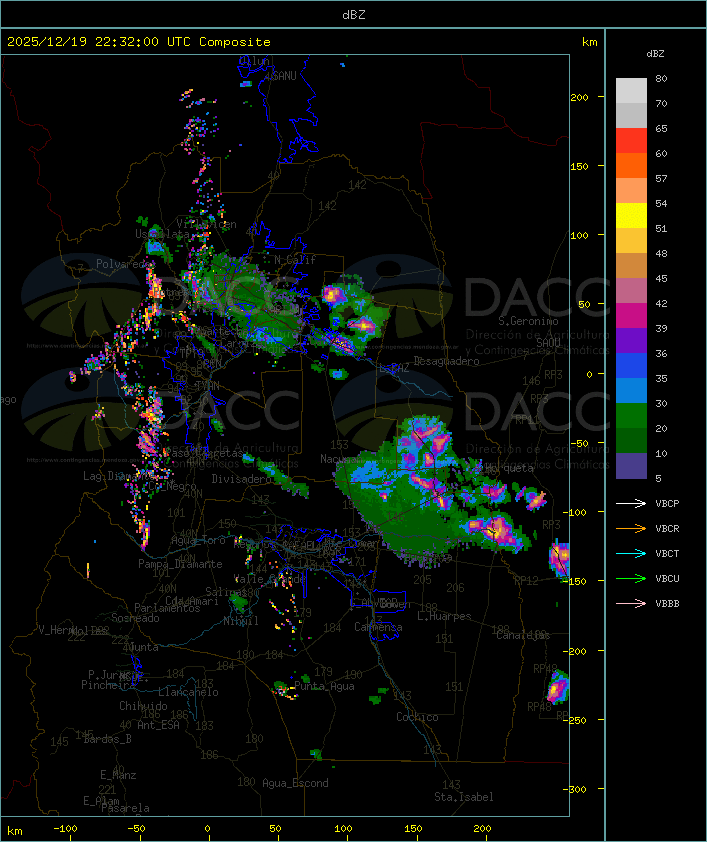Click the Agua_Toro map label
Screen dimensions: 707x842
pos(198,540)
